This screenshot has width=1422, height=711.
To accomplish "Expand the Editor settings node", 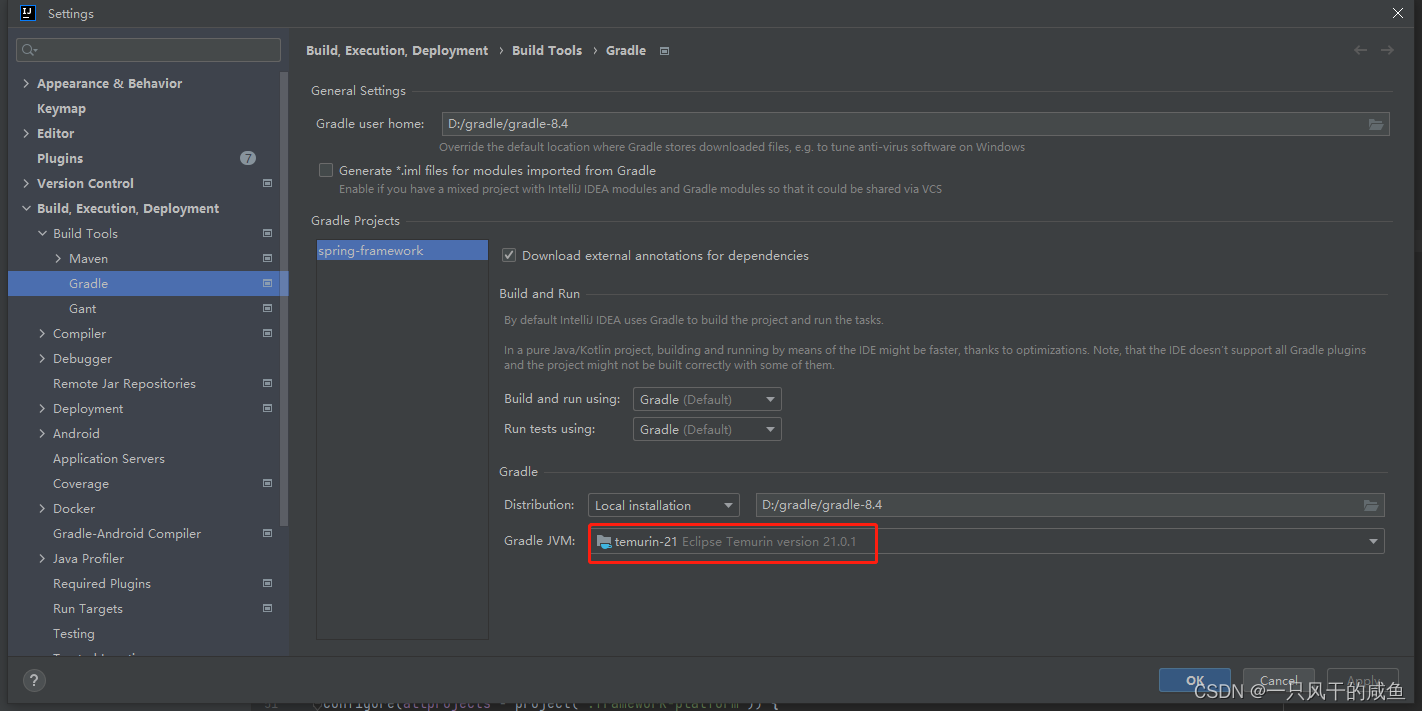I will 26,134.
